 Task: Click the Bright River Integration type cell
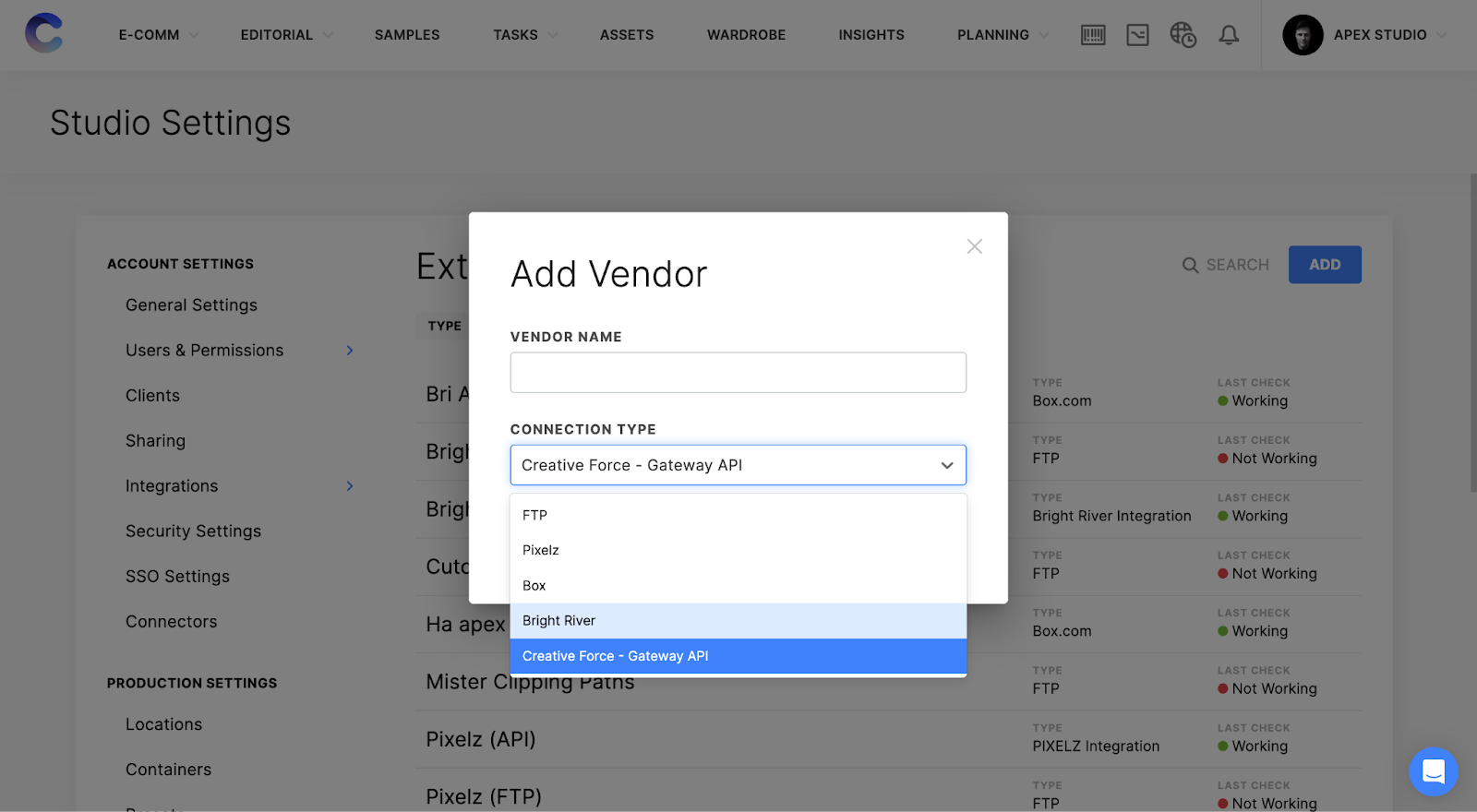1111,516
